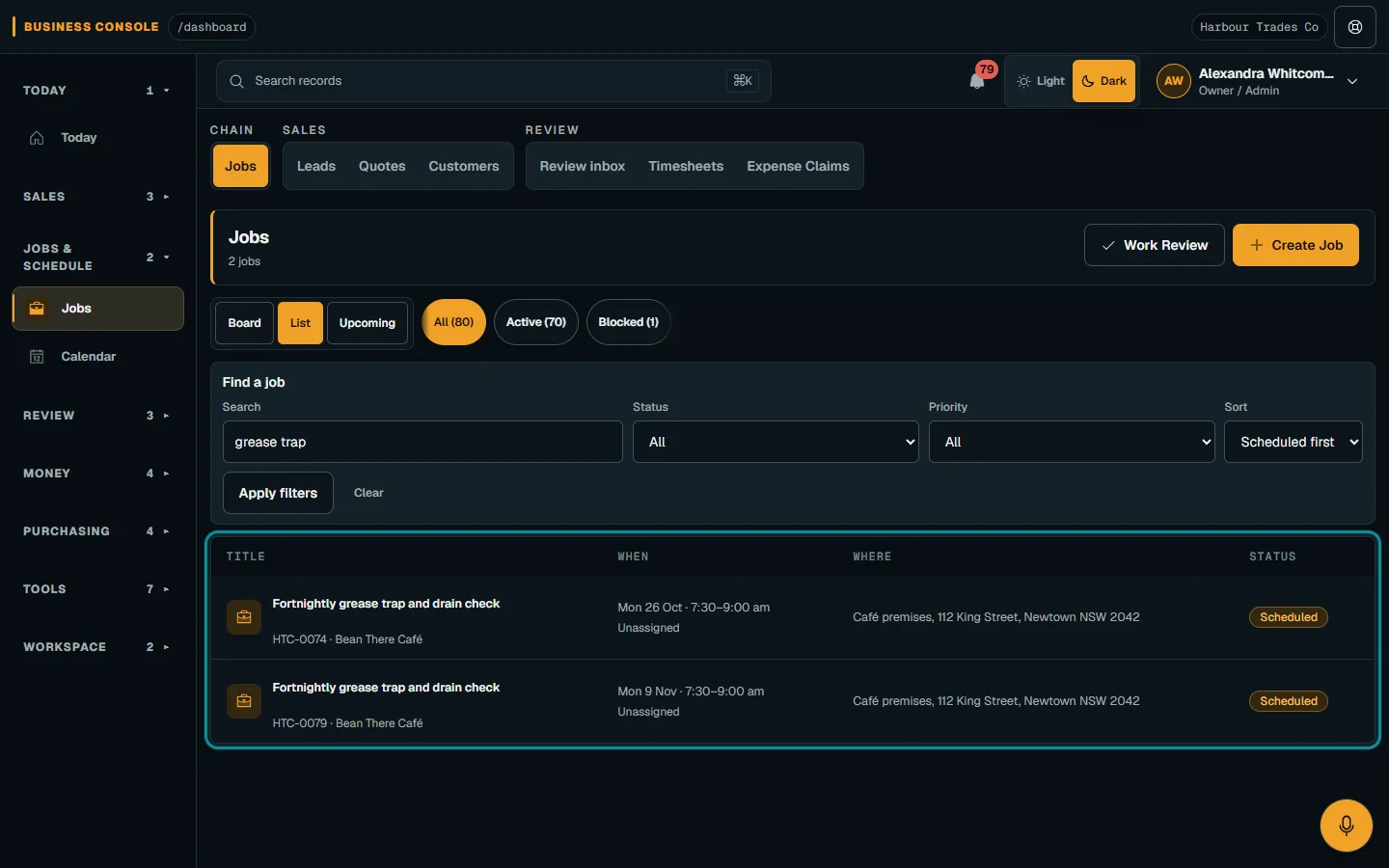
Task: Click the briefcase icon for job HTC-0074
Action: pos(244,617)
